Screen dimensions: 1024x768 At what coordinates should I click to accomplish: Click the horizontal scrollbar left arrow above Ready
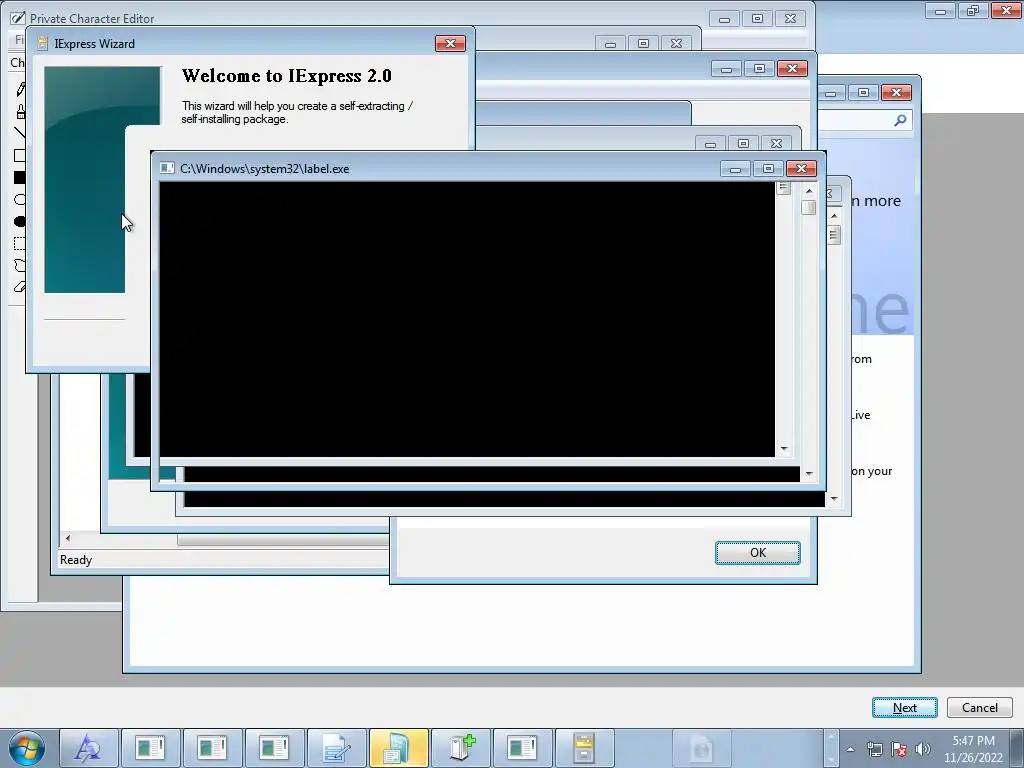68,538
